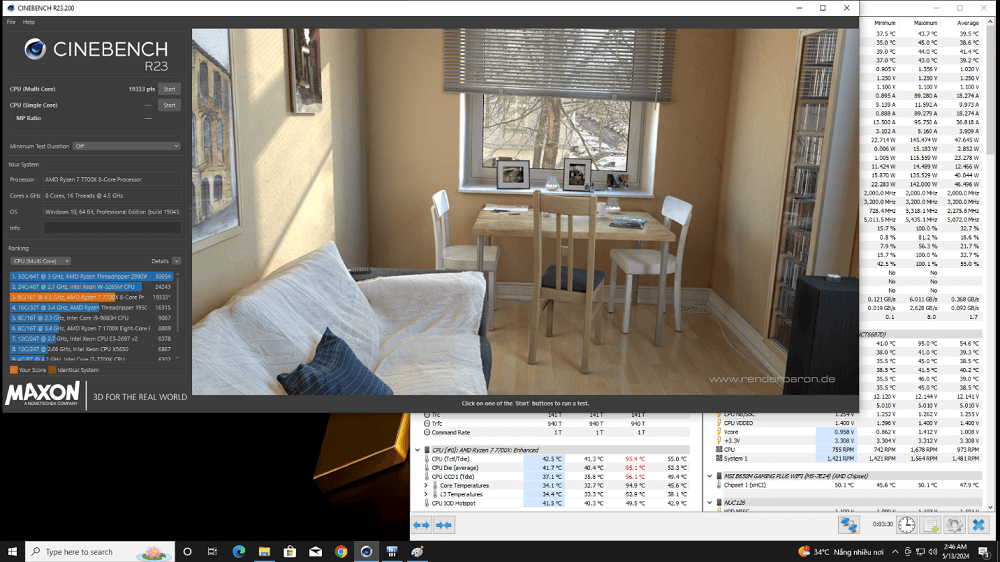The image size is (1000, 562).
Task: Click the HWiNFO log file save icon
Action: pyautogui.click(x=930, y=524)
